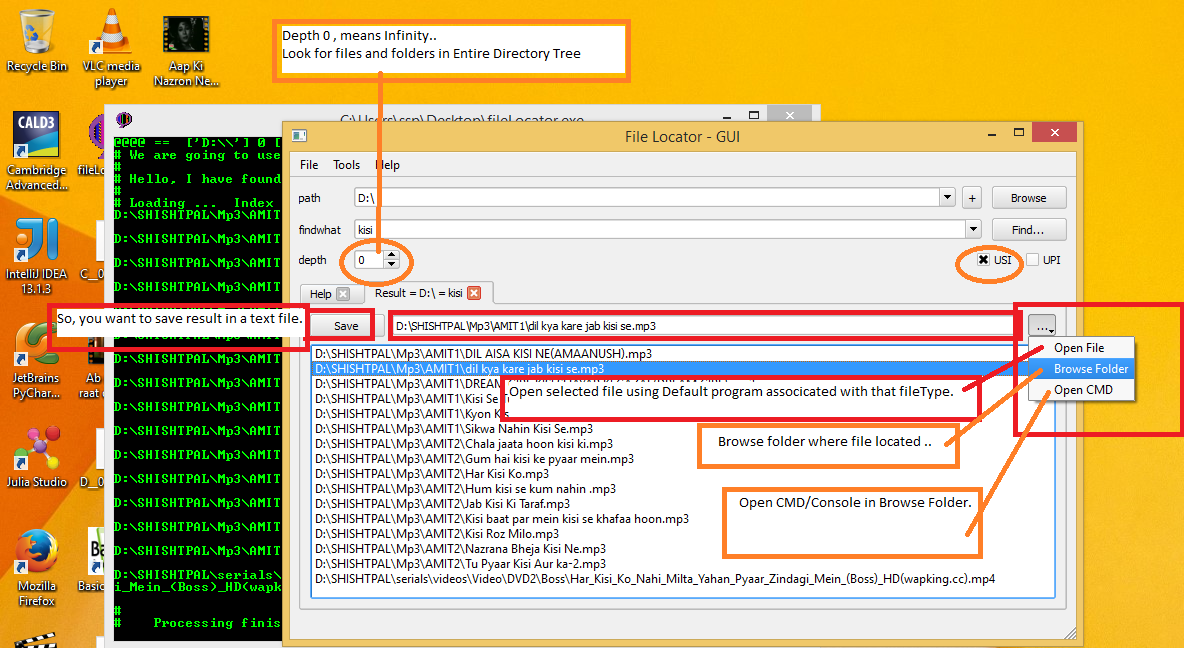
Task: Choose Open CMD from popup menu
Action: click(1081, 390)
